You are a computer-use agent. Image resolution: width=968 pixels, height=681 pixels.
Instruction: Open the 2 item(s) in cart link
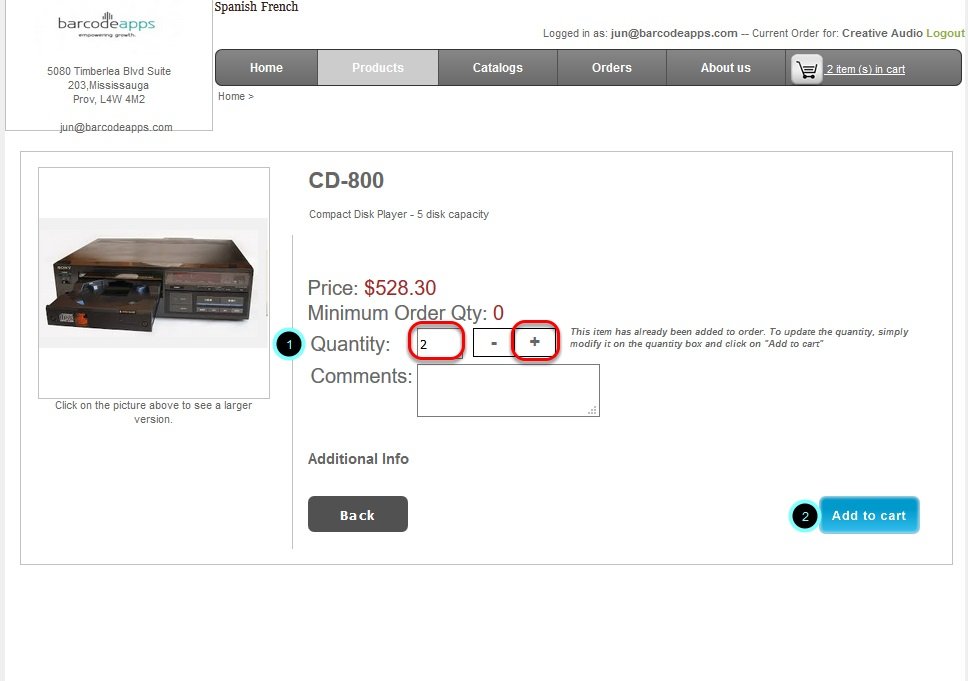click(x=866, y=69)
